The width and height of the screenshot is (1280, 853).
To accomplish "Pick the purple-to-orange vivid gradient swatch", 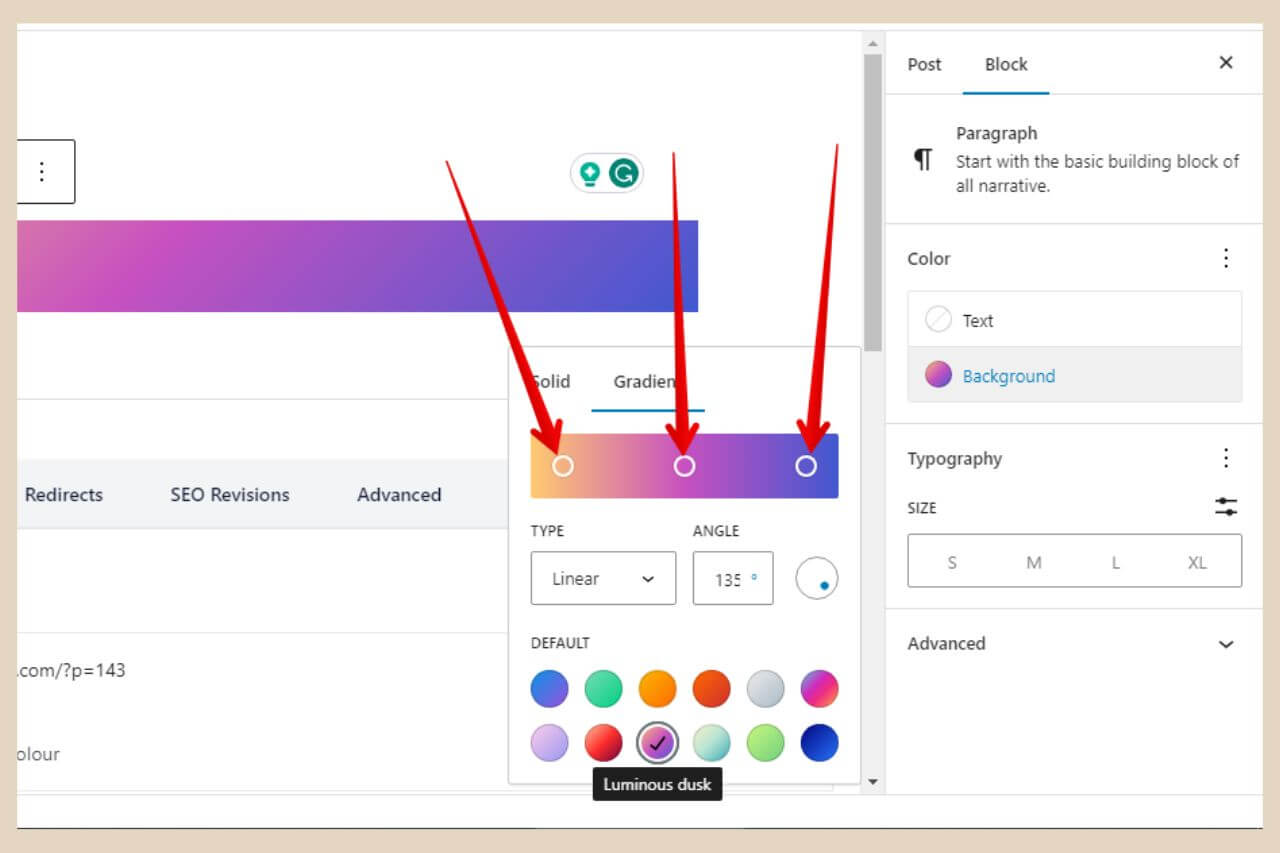I will point(819,689).
